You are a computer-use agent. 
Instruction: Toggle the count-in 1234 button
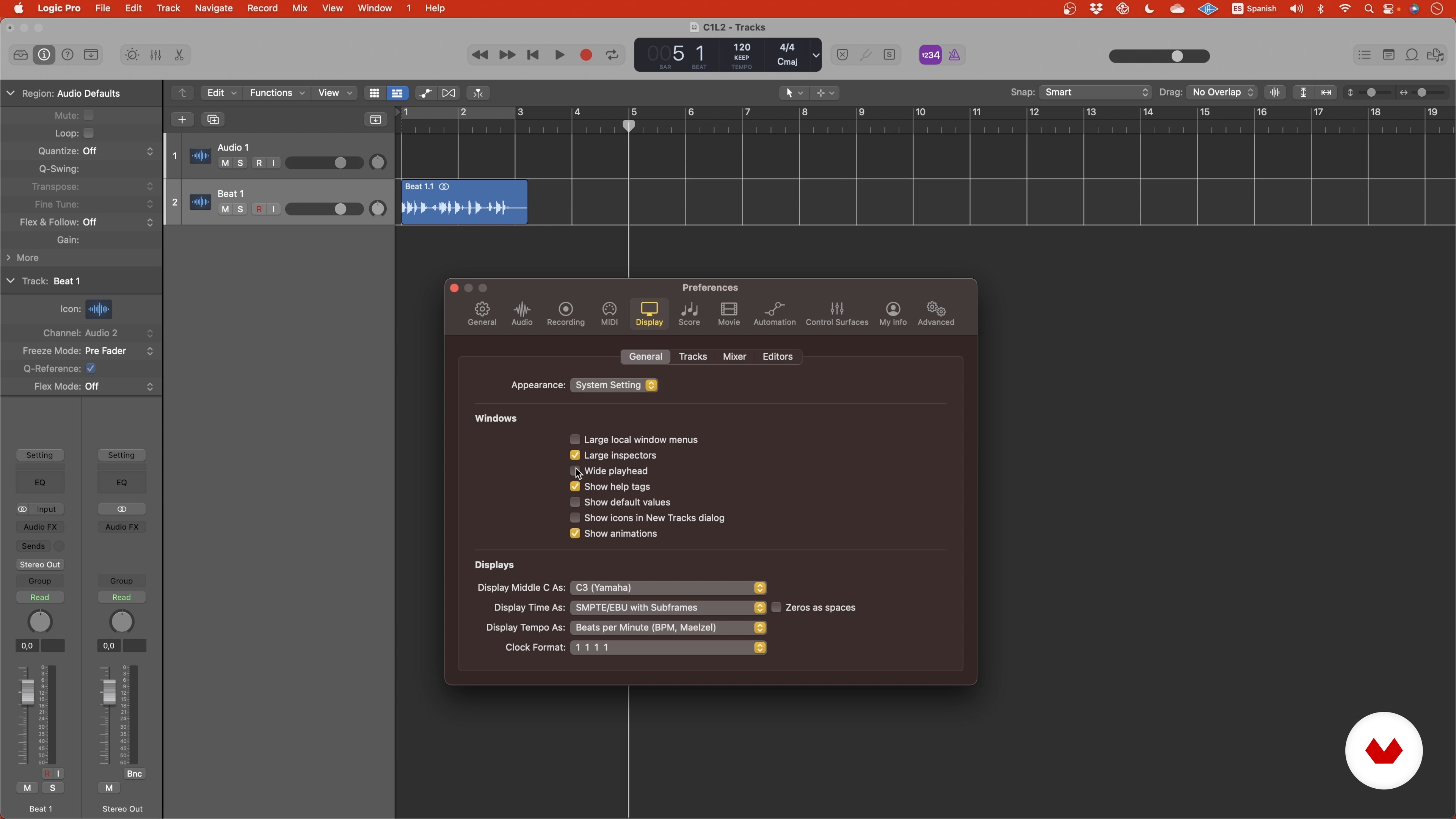930,55
